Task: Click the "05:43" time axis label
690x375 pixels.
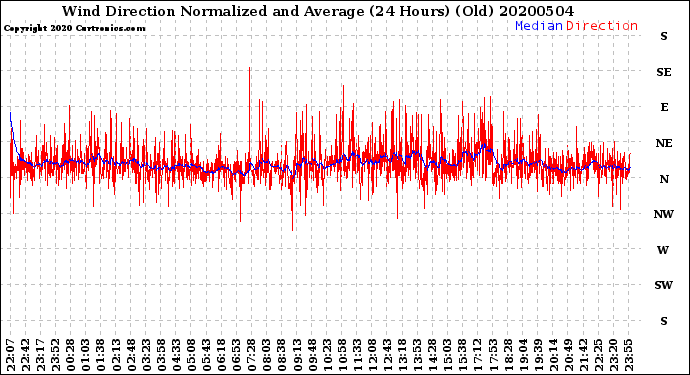Action: click(206, 355)
